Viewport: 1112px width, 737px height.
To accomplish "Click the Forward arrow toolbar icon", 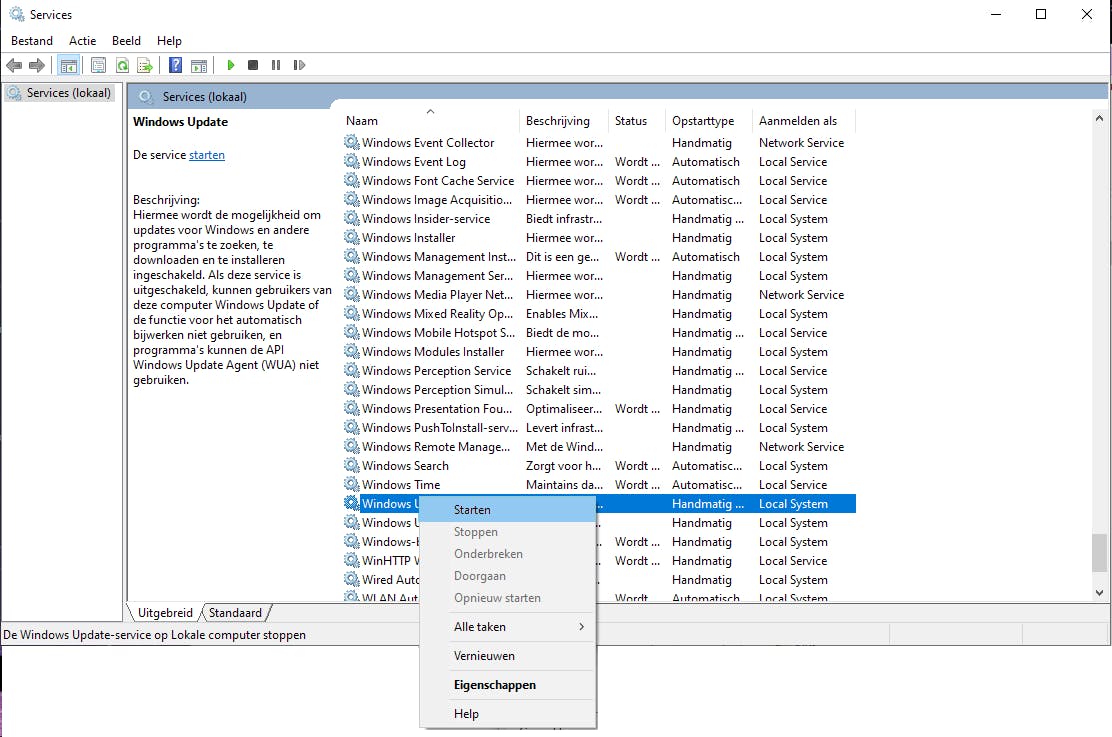I will 37,65.
